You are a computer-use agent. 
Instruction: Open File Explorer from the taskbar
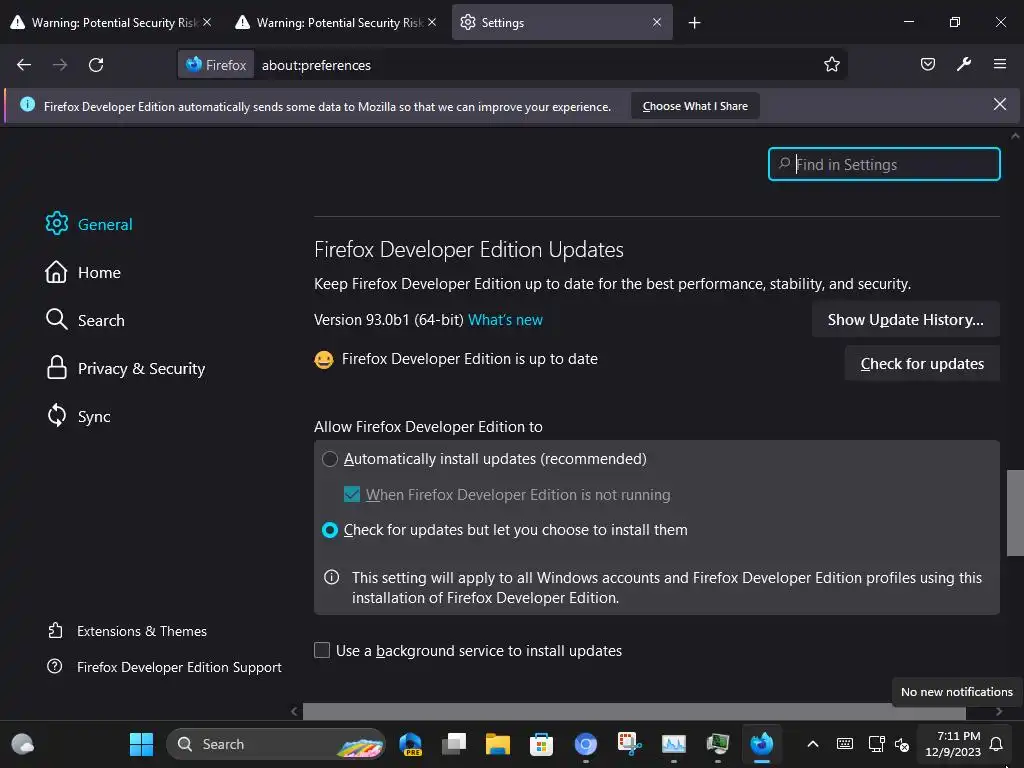pyautogui.click(x=498, y=744)
